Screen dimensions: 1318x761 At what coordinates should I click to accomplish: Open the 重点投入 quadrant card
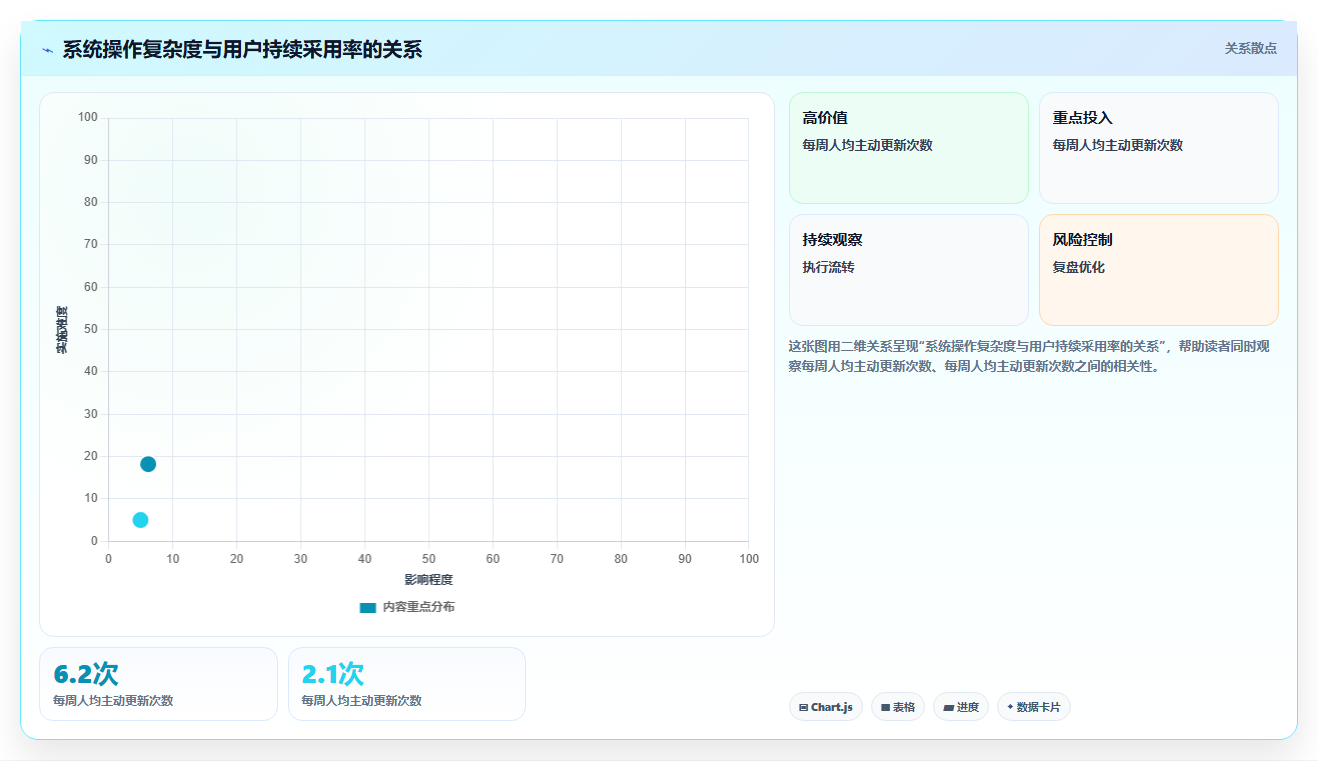click(1159, 148)
